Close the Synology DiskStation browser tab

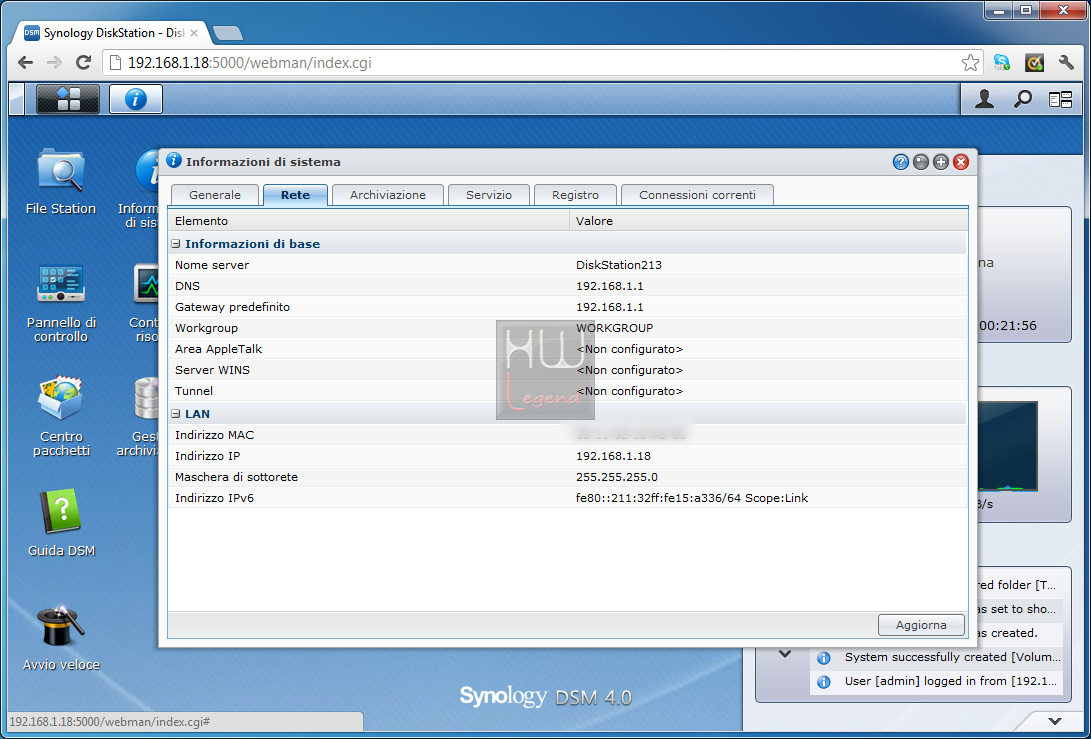[193, 33]
